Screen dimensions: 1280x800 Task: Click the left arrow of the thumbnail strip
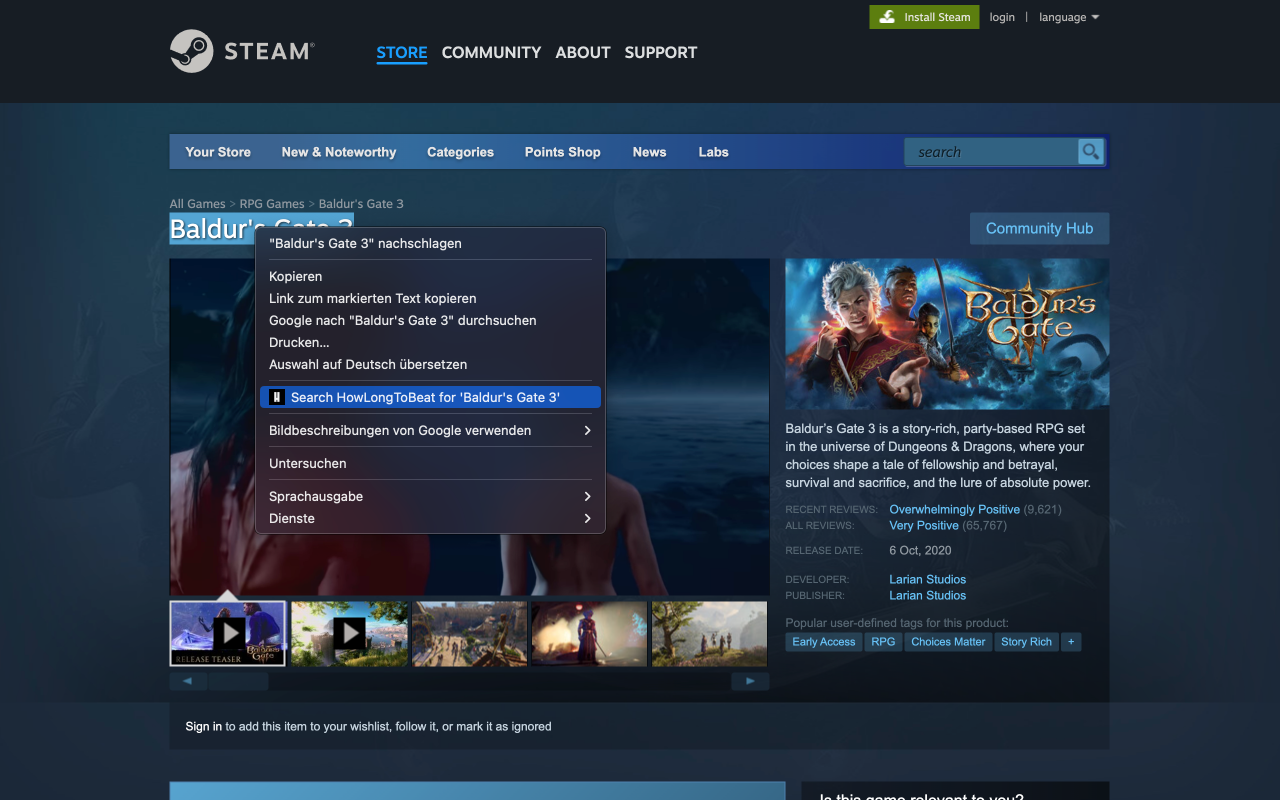(x=188, y=682)
